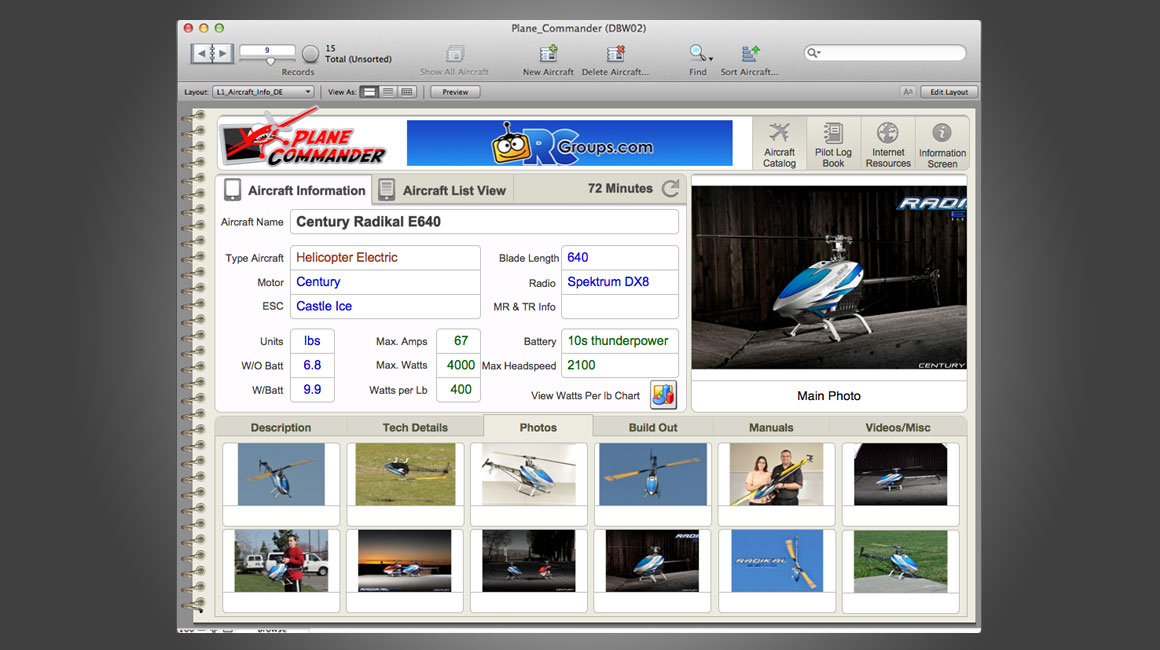The image size is (1160, 650).
Task: Click the Watts per Lb field 400
Action: (459, 390)
